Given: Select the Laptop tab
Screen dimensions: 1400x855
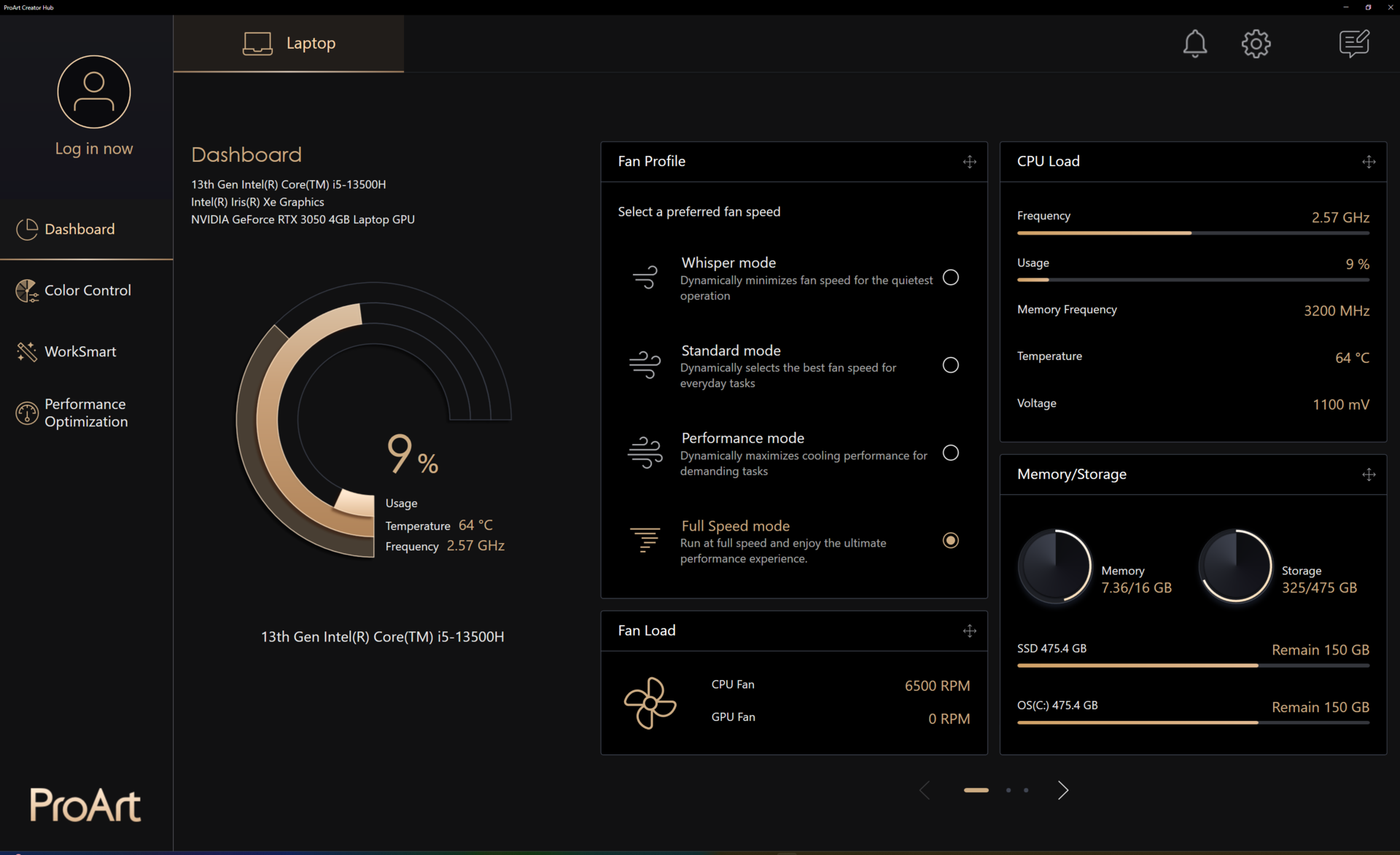Looking at the screenshot, I should click(289, 43).
